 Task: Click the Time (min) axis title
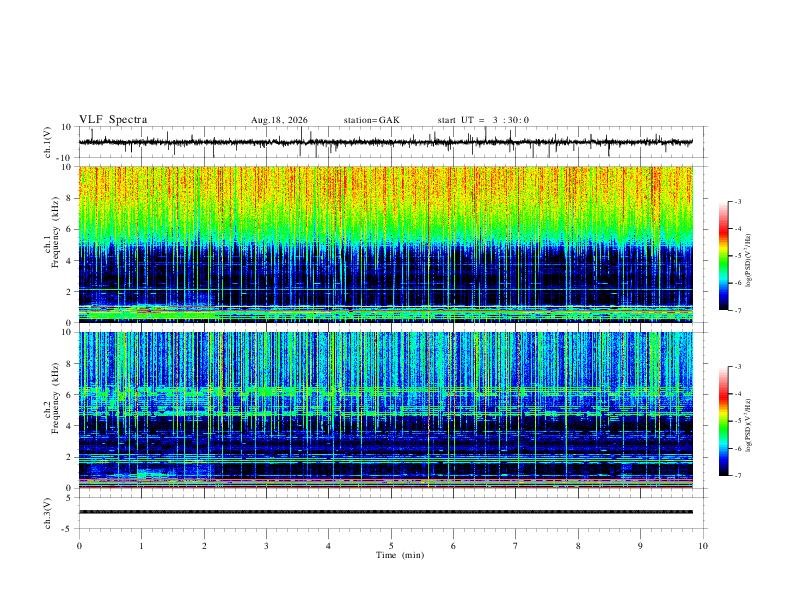(x=400, y=555)
